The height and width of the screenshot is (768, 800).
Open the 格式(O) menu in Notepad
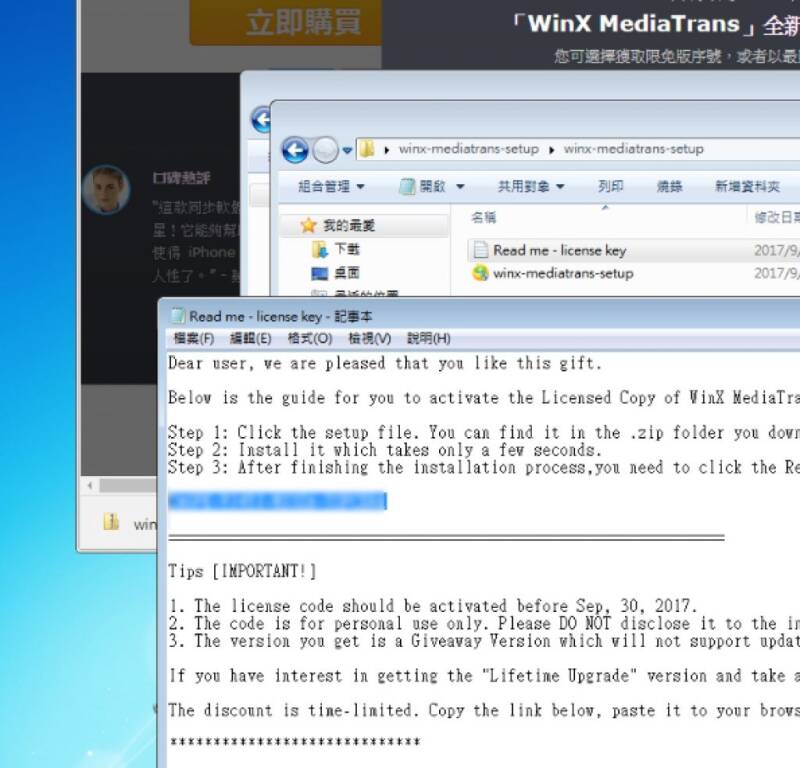pos(310,338)
